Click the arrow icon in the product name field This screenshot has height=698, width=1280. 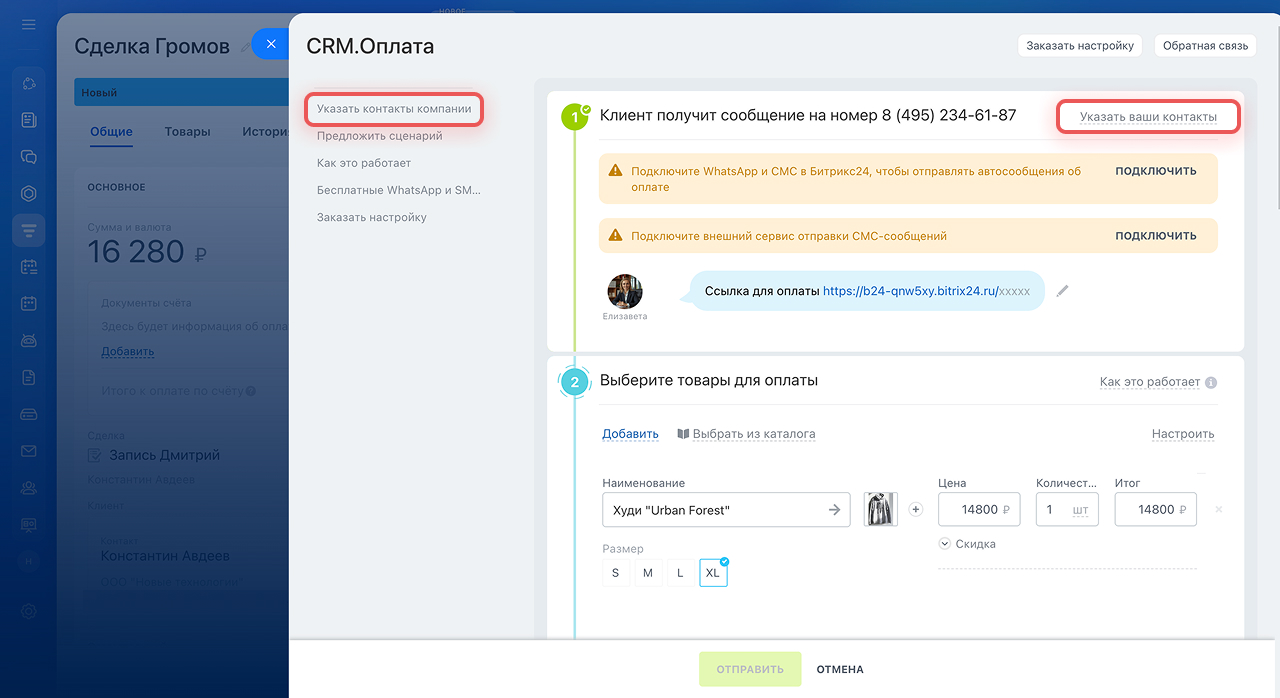click(834, 510)
